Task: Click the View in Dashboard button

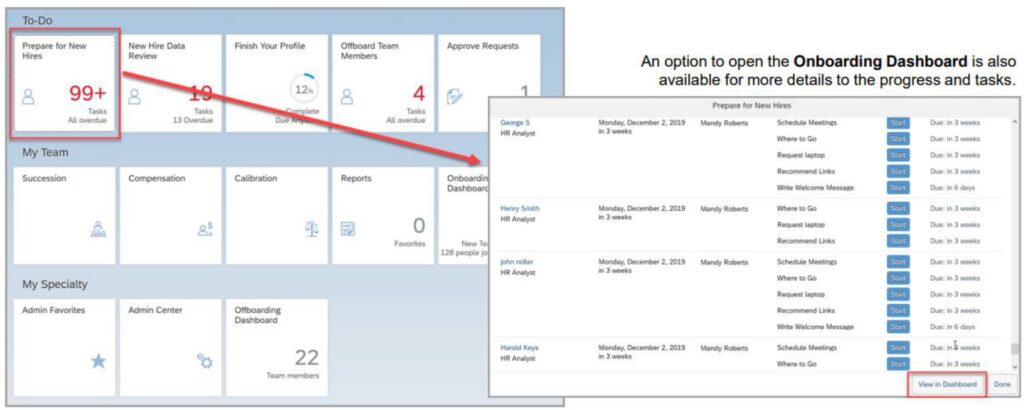Action: click(947, 385)
